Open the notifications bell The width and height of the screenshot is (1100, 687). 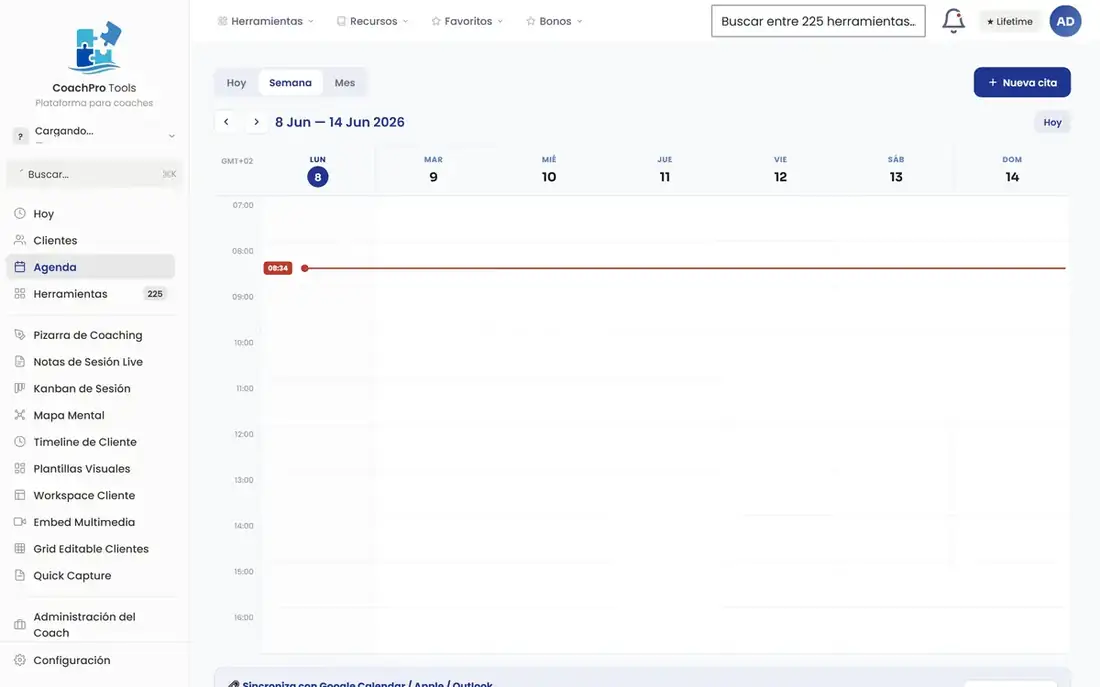click(x=953, y=21)
